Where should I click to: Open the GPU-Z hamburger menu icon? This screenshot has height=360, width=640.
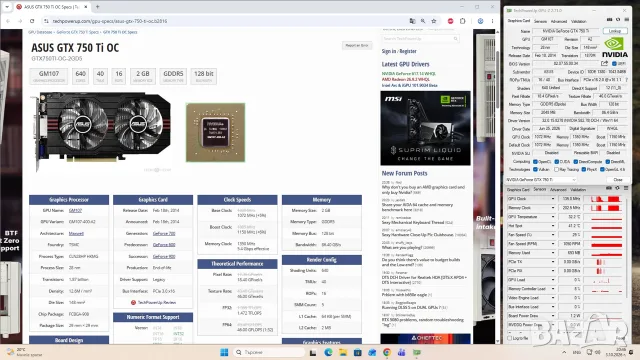[627, 19]
